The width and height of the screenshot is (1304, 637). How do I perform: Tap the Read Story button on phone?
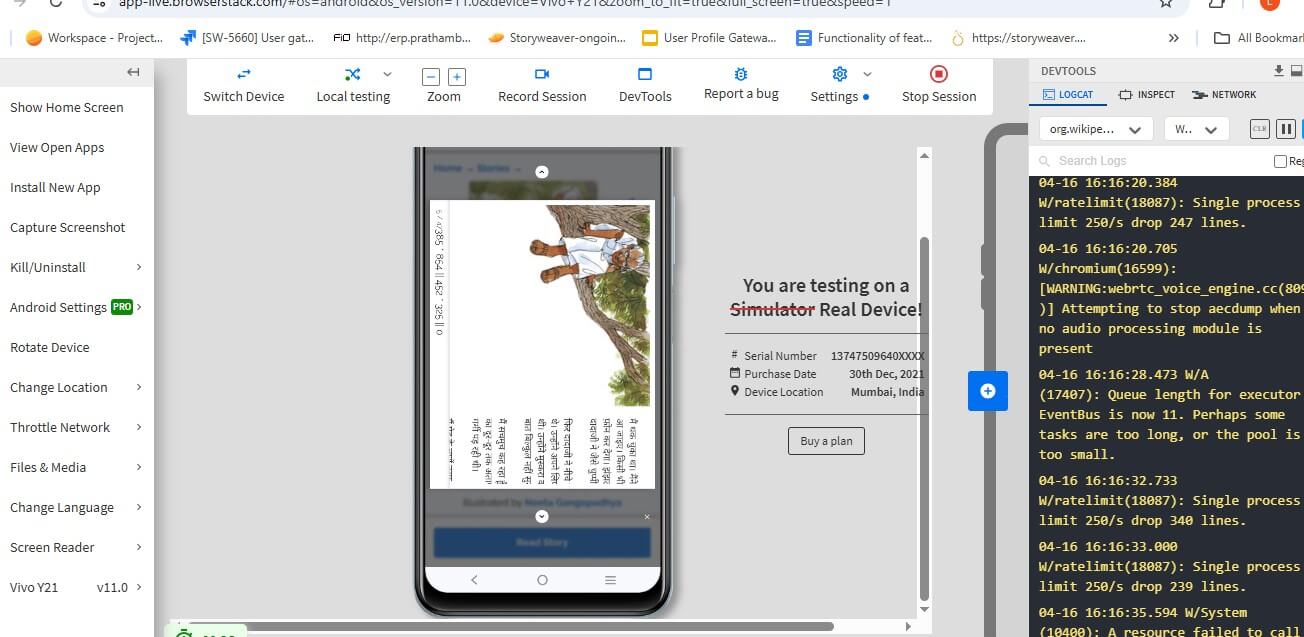542,542
